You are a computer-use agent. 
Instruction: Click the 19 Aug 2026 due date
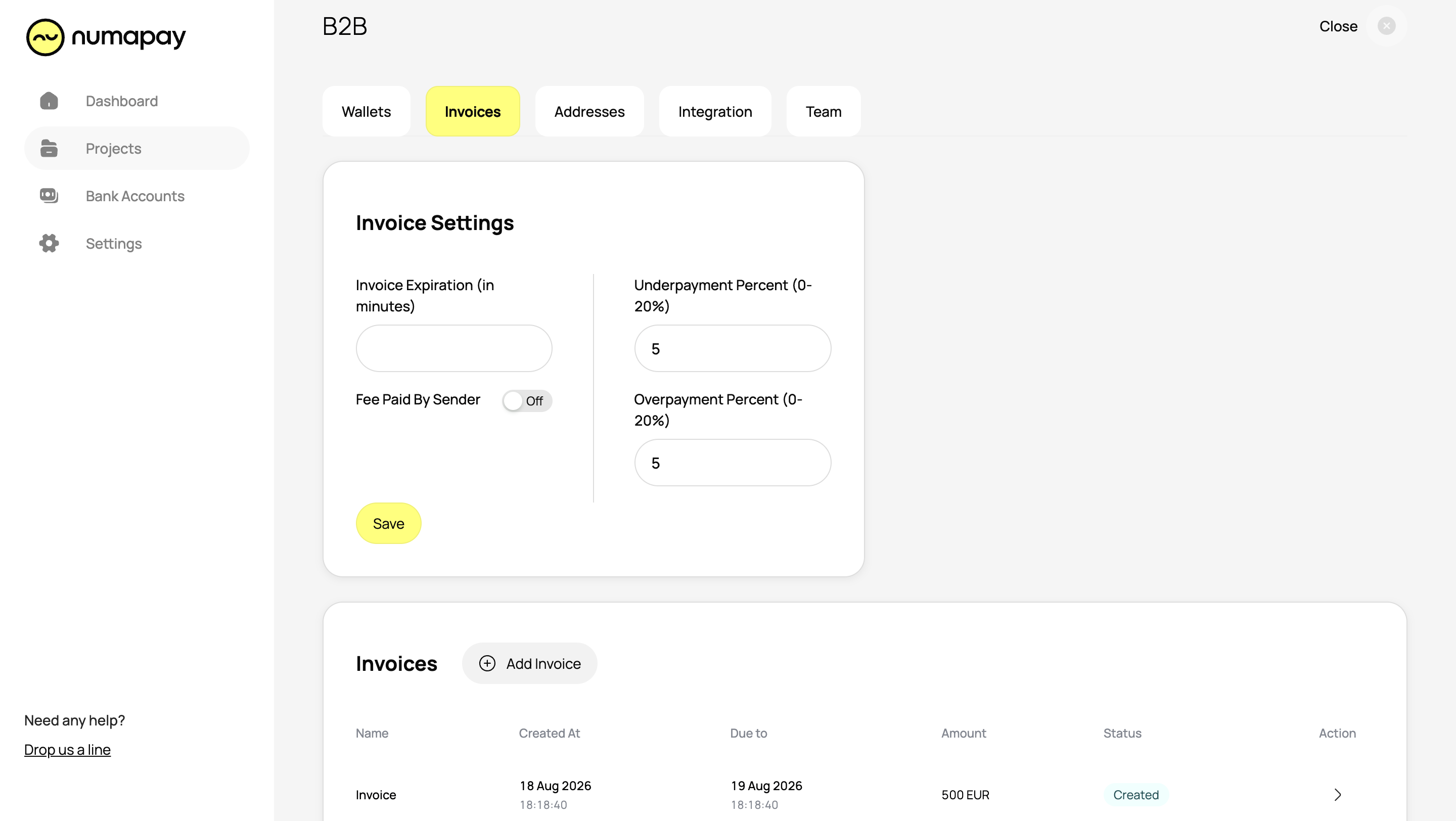(766, 786)
